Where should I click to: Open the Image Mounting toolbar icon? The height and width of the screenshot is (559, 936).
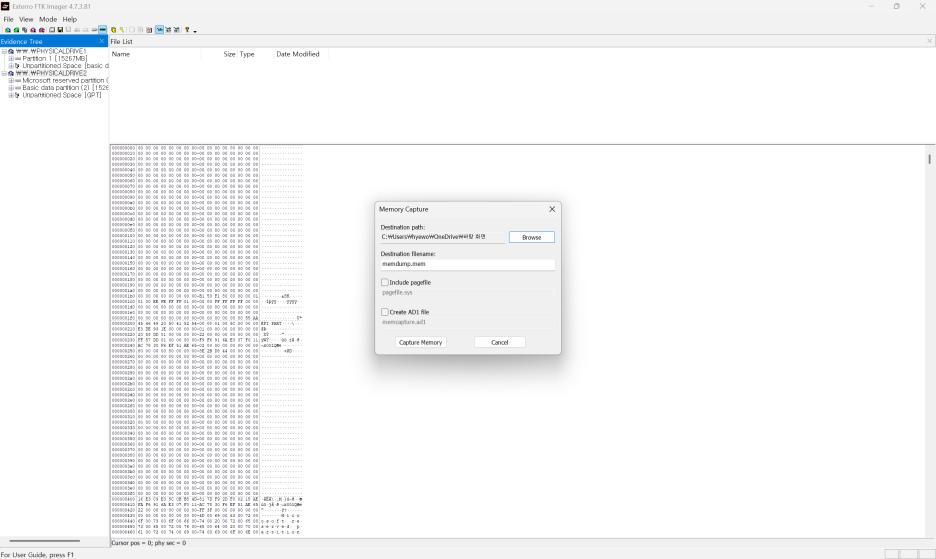[x=24, y=30]
